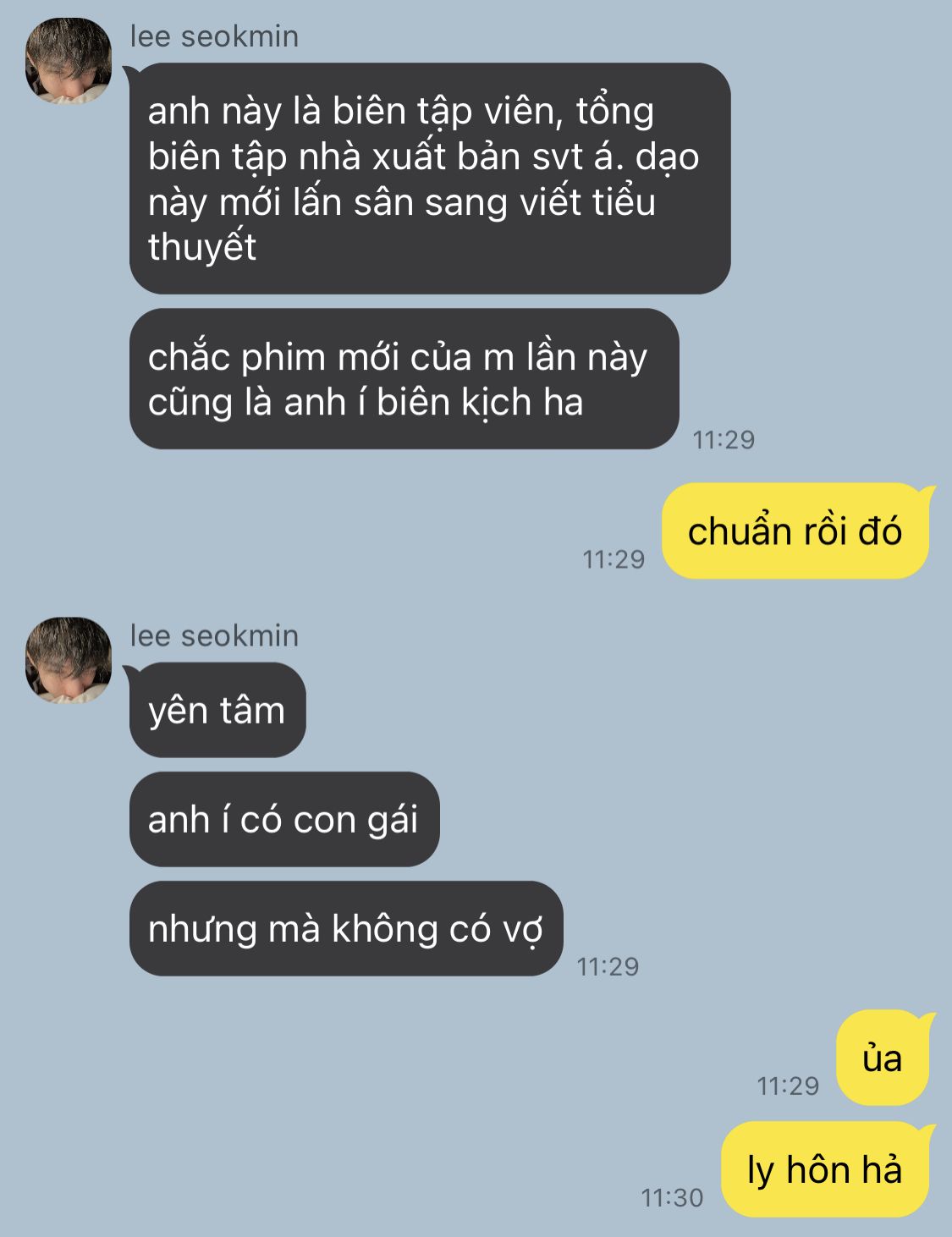This screenshot has height=1237, width=952.
Task: Click the word 'thuyết' in the first bubble
Action: point(202,248)
